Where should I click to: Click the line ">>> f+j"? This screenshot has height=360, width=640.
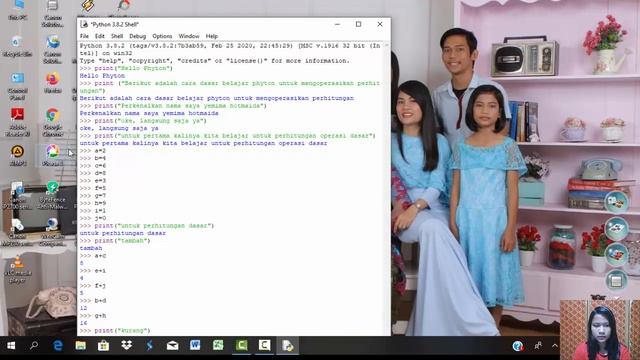point(93,286)
